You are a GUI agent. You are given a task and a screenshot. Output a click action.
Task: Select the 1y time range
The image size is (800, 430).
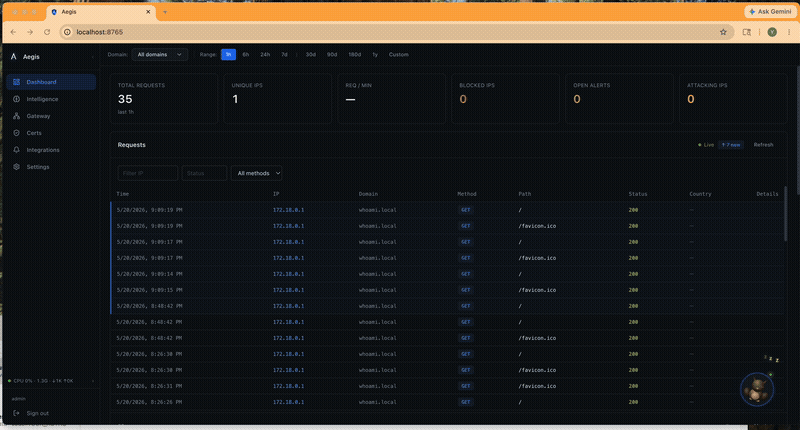click(375, 55)
